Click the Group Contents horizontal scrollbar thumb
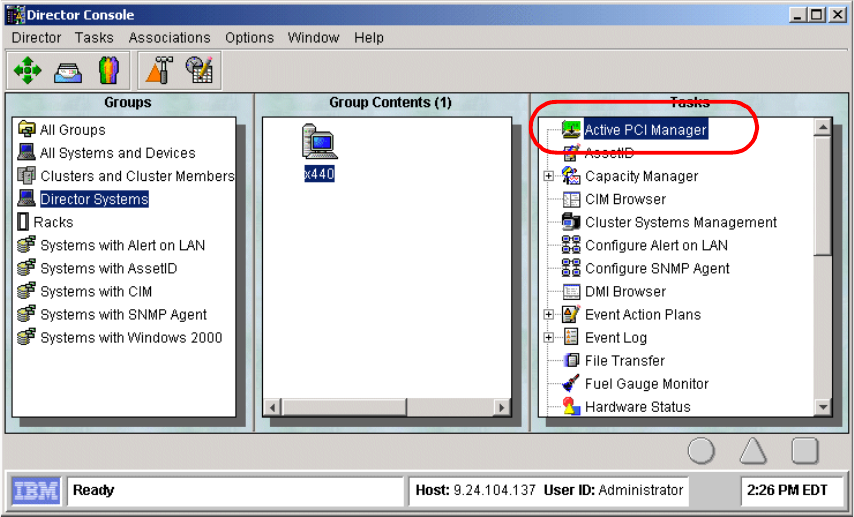Viewport: 854px width, 517px height. tap(344, 407)
